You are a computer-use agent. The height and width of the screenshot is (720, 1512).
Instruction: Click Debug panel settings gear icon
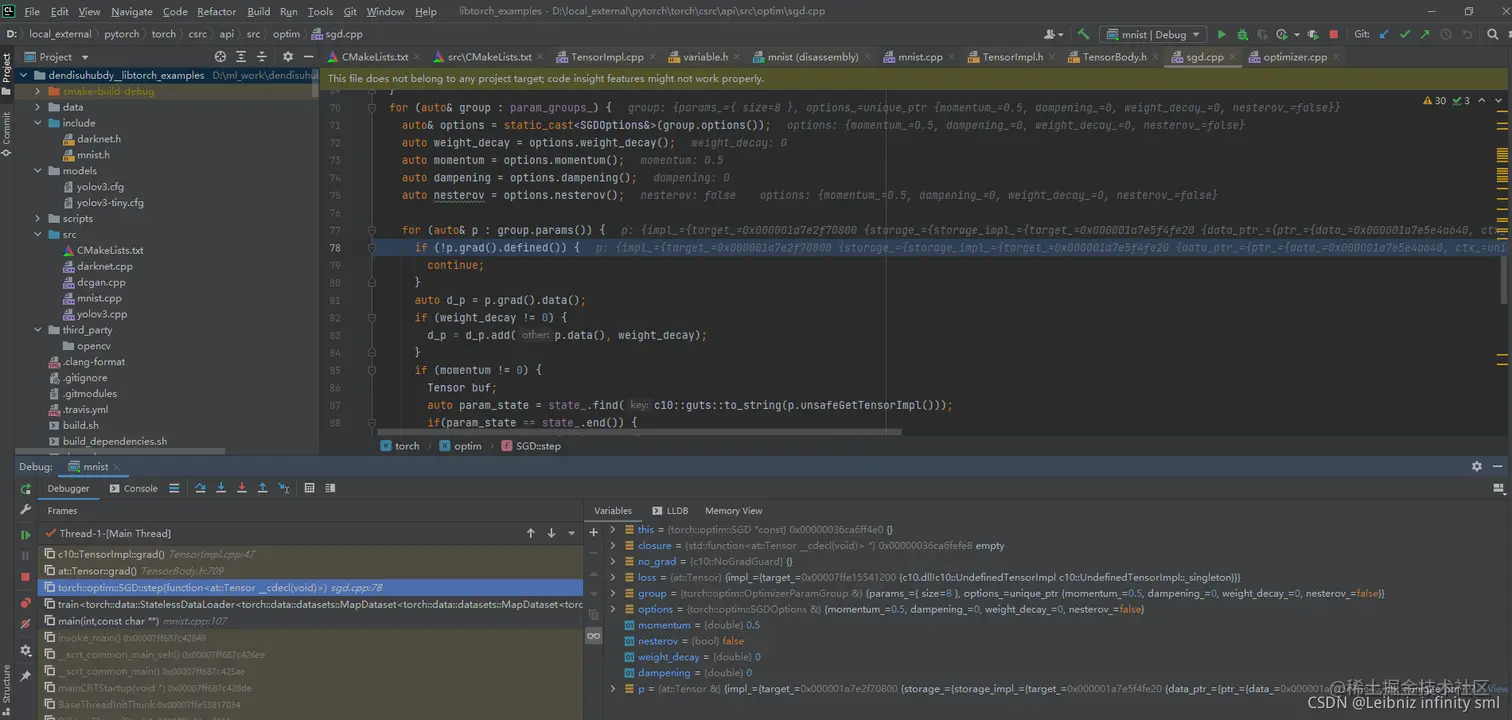[1477, 466]
